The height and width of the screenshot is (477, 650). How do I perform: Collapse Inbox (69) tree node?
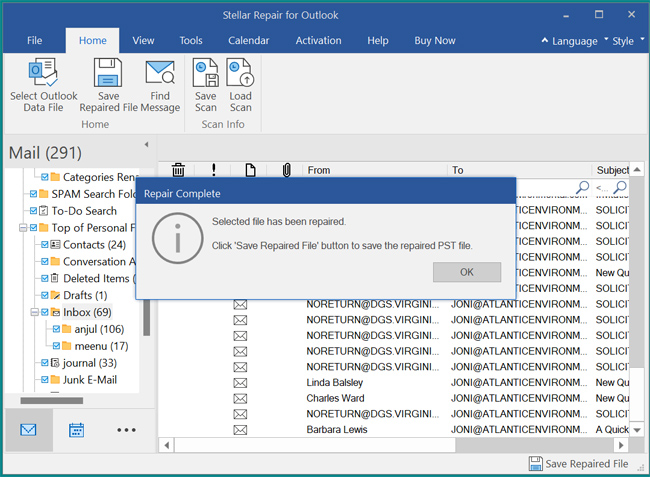pyautogui.click(x=35, y=312)
